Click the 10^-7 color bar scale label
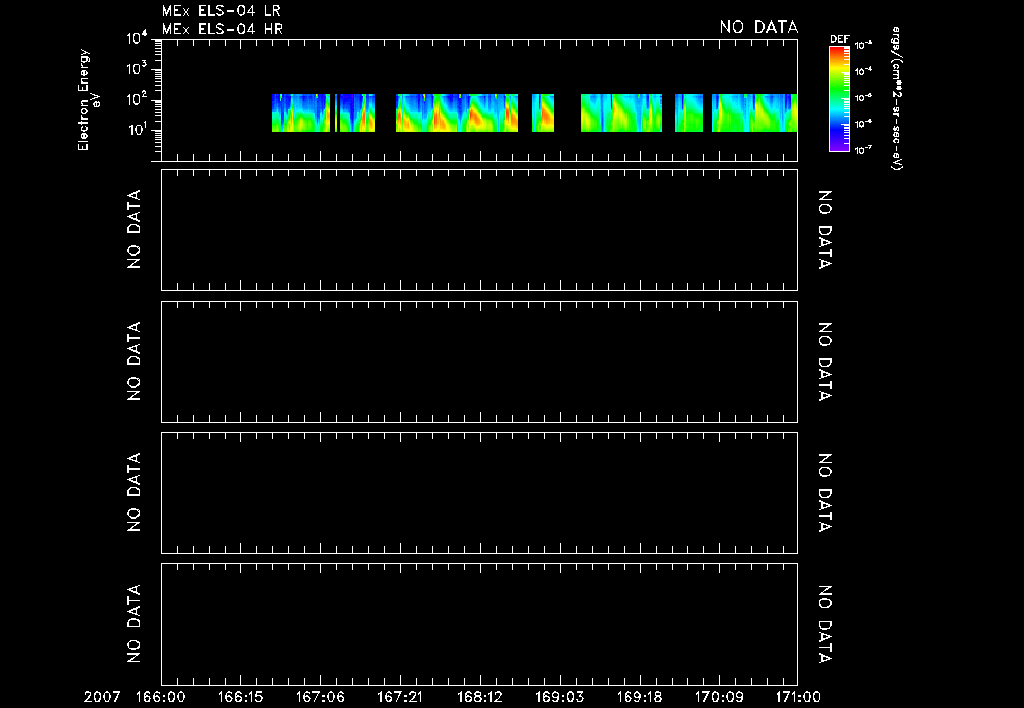1024x708 pixels. (863, 150)
